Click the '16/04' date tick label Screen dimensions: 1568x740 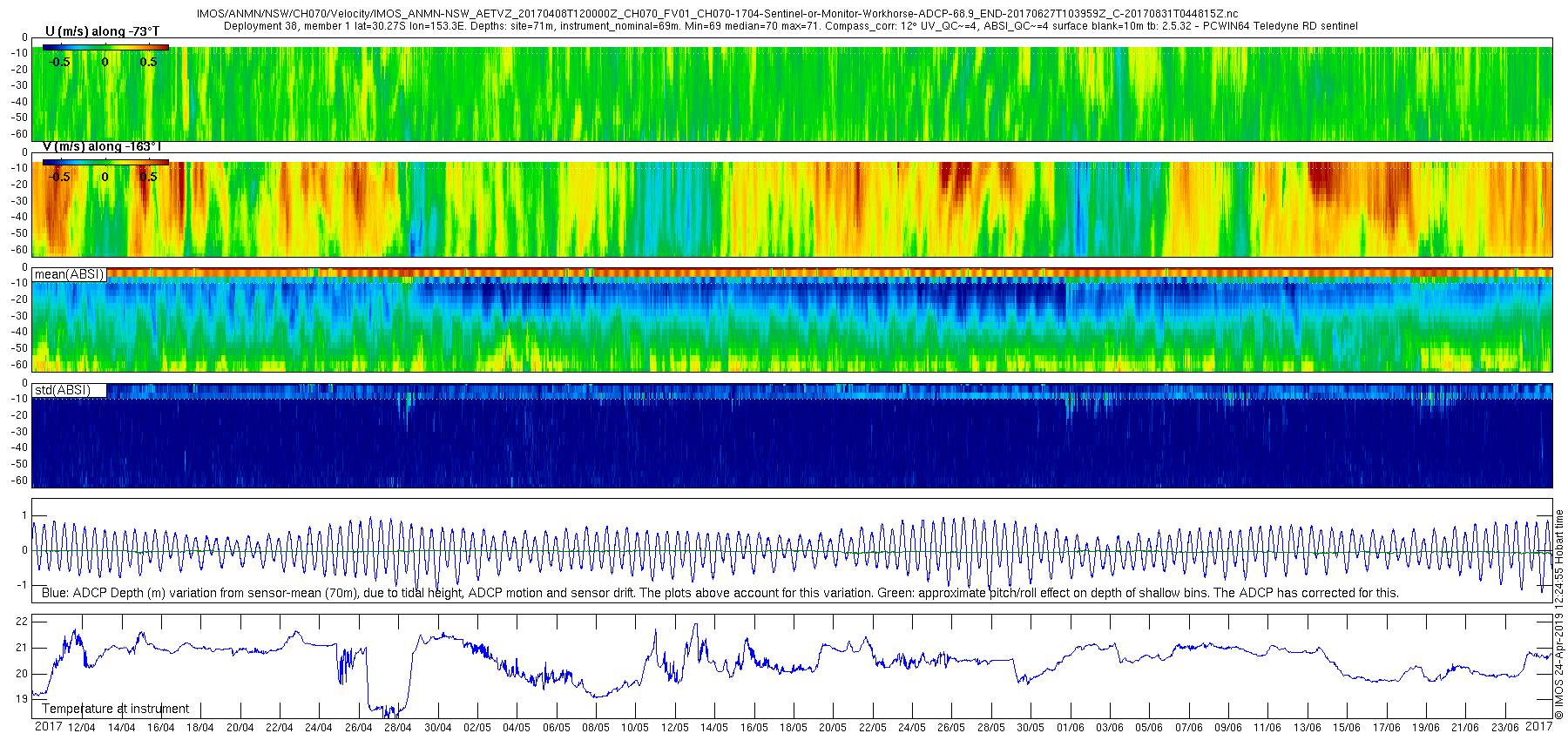pyautogui.click(x=161, y=728)
